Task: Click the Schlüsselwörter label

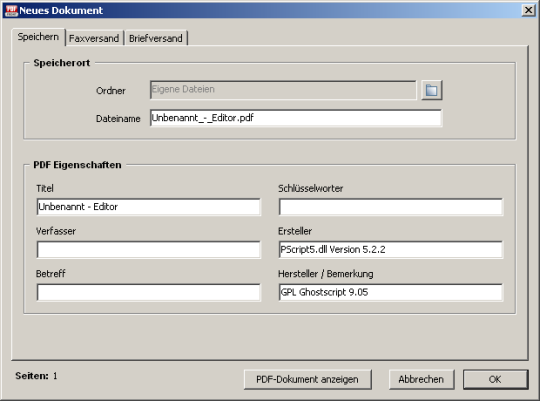Action: click(x=311, y=188)
